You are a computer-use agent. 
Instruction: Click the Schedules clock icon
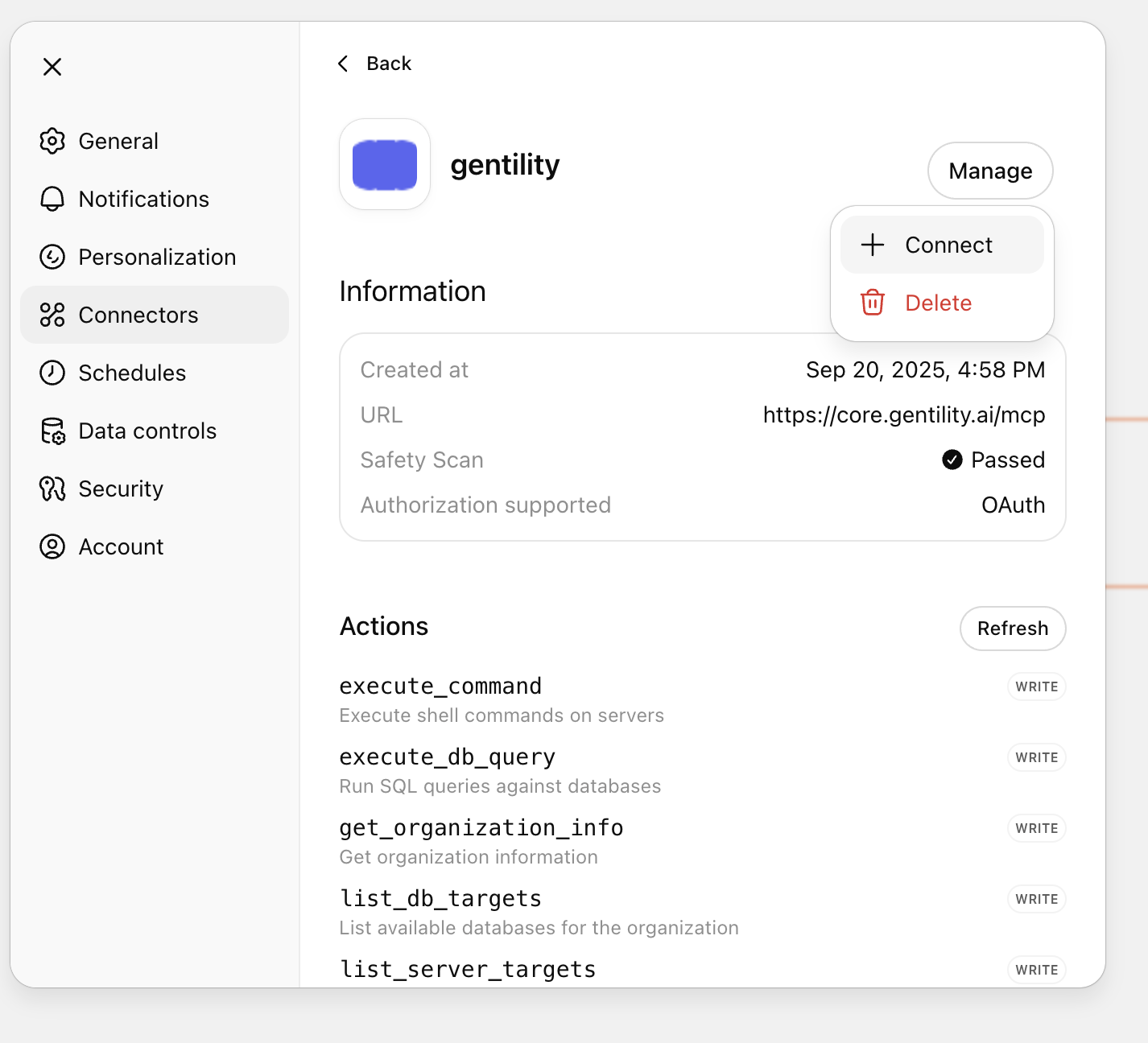coord(52,373)
